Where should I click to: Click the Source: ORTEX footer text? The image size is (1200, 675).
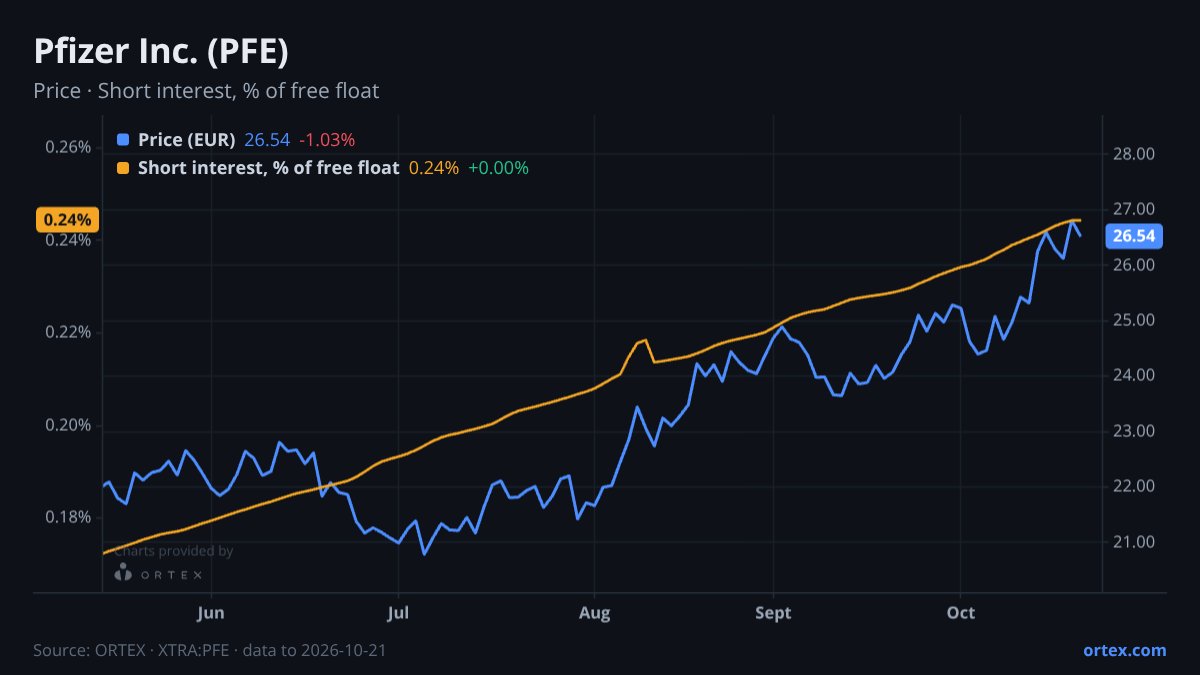[210, 650]
